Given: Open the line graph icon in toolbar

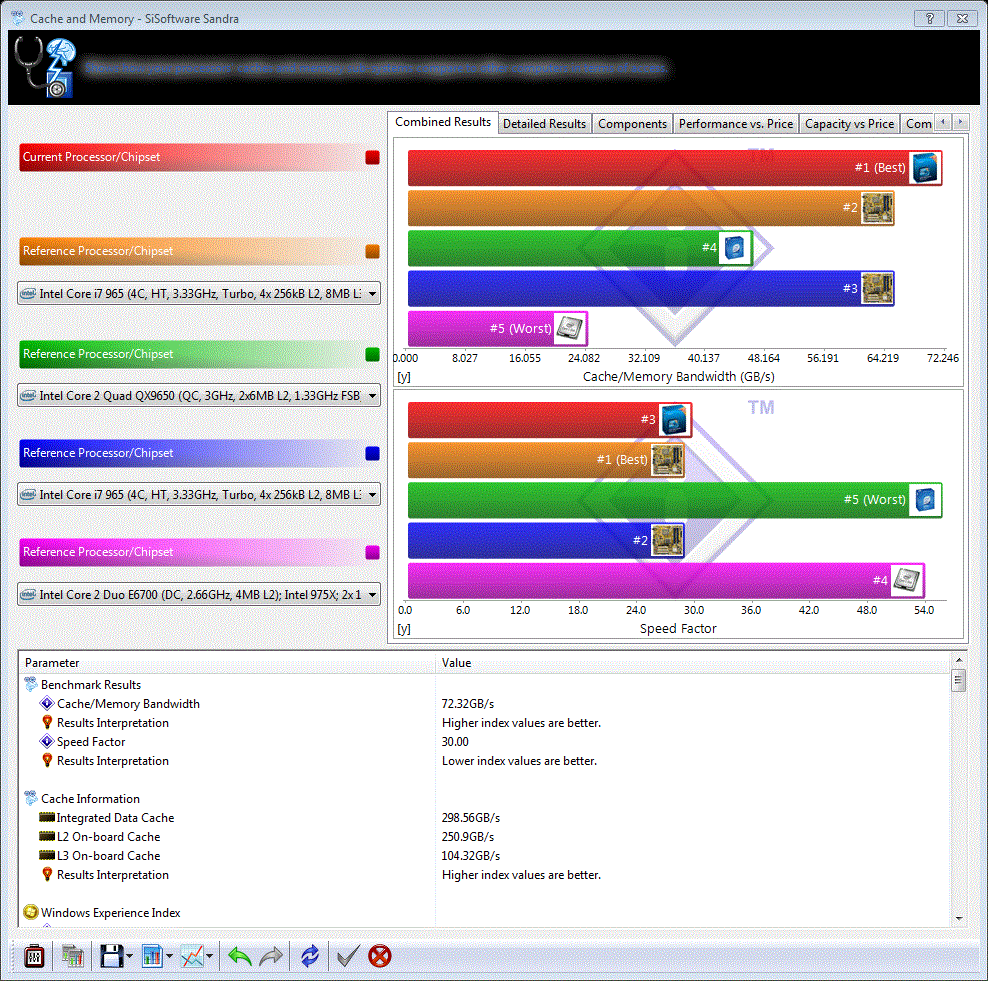Looking at the screenshot, I should pyautogui.click(x=192, y=956).
